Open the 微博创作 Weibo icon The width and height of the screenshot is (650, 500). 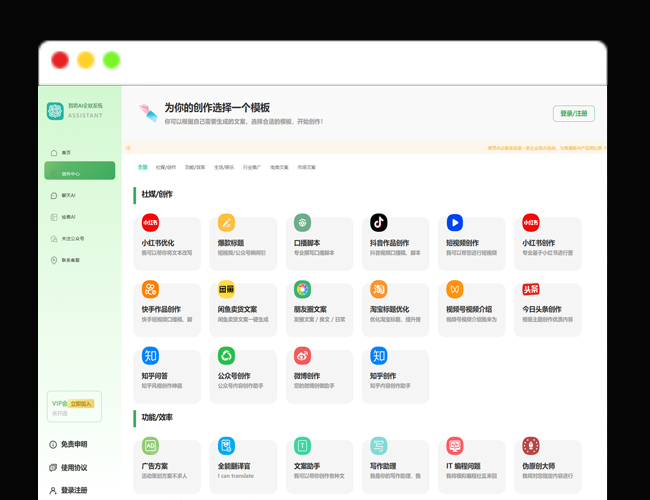(x=302, y=356)
